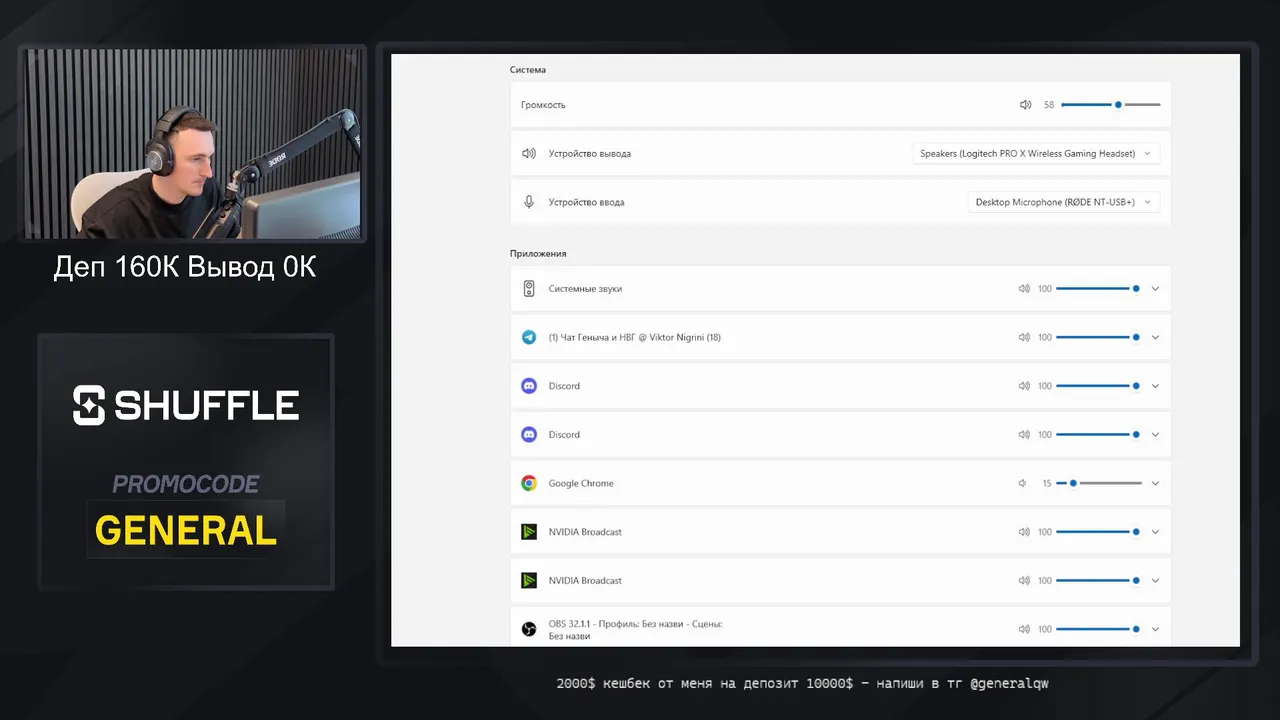Mute Системные звуки via its speaker icon

pos(1024,289)
